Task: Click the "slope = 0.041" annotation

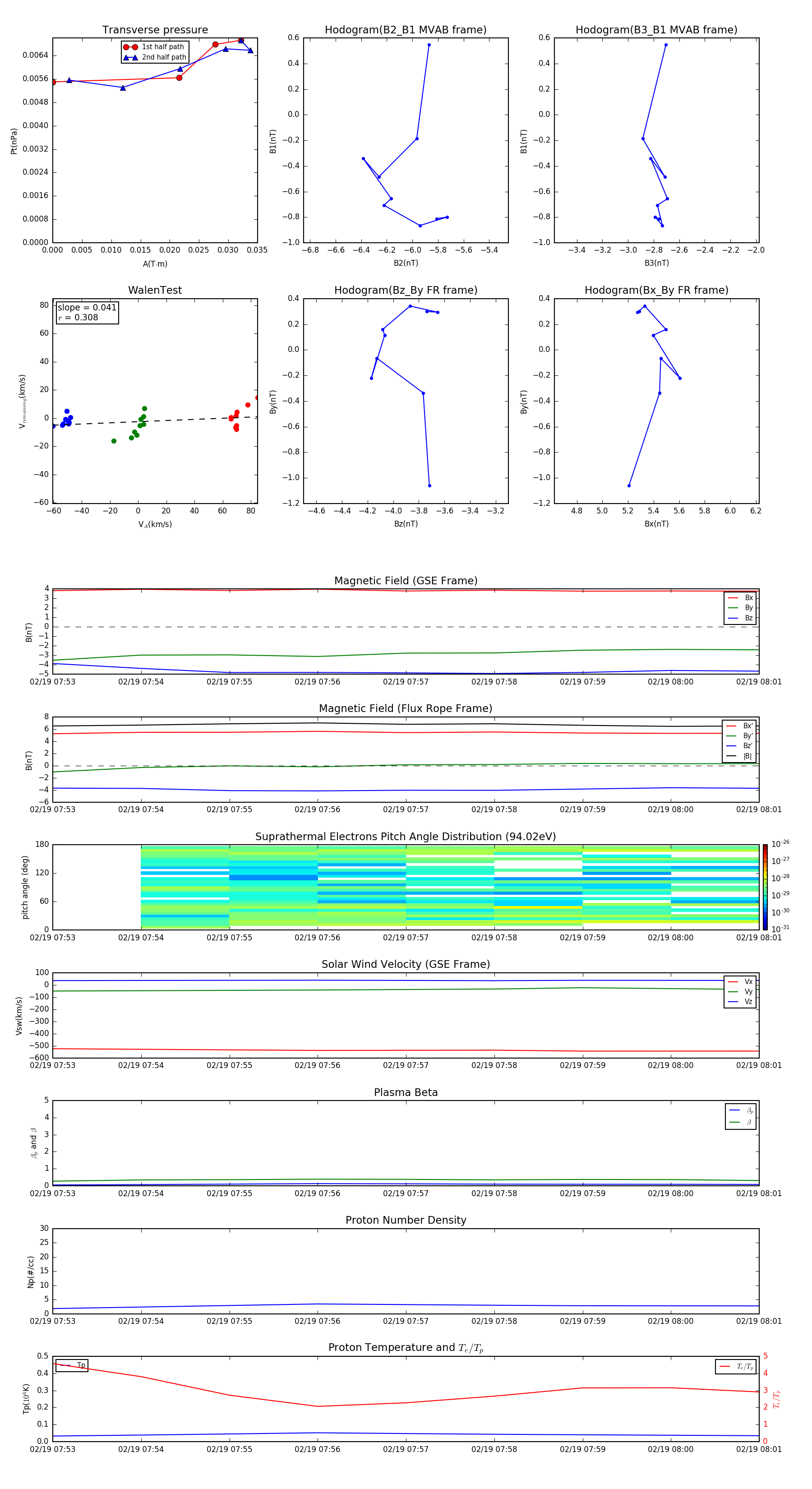Action: [87, 308]
